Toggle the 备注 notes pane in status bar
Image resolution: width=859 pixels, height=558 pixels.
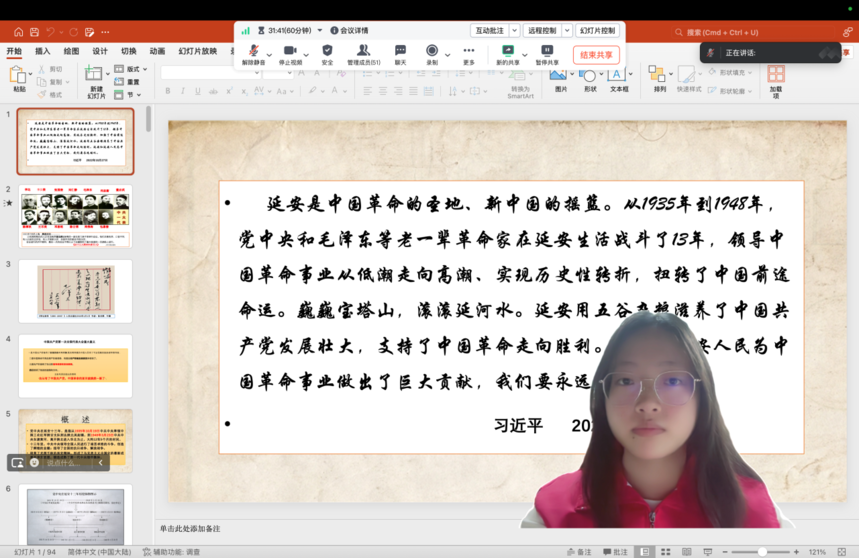[579, 552]
